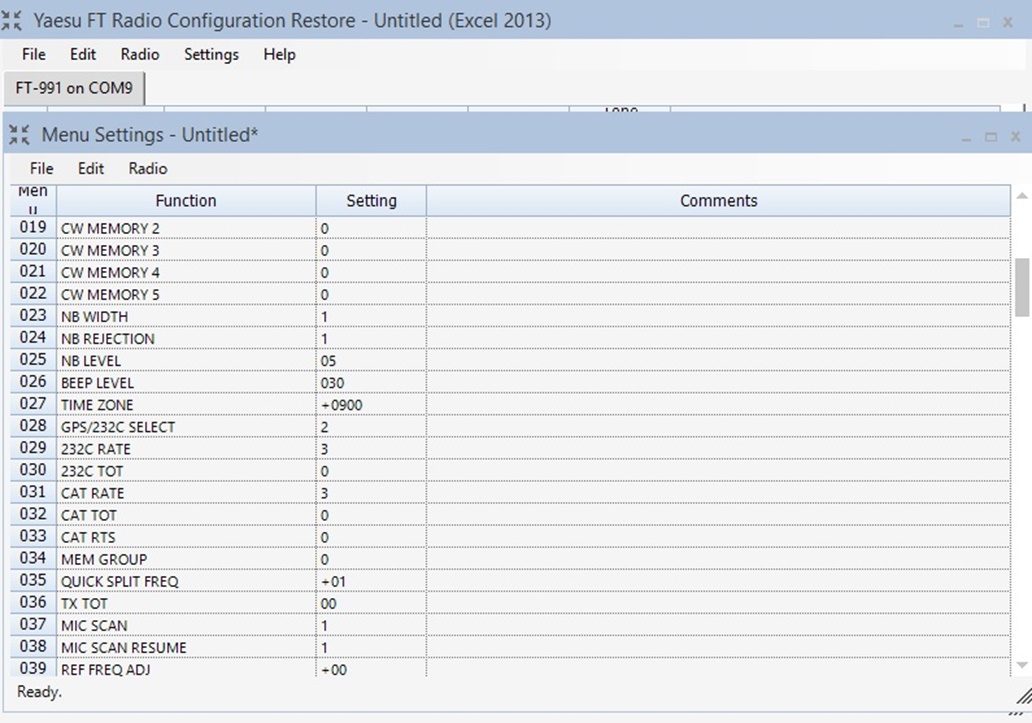Click the Yaesu app icon in title bar

coord(14,20)
